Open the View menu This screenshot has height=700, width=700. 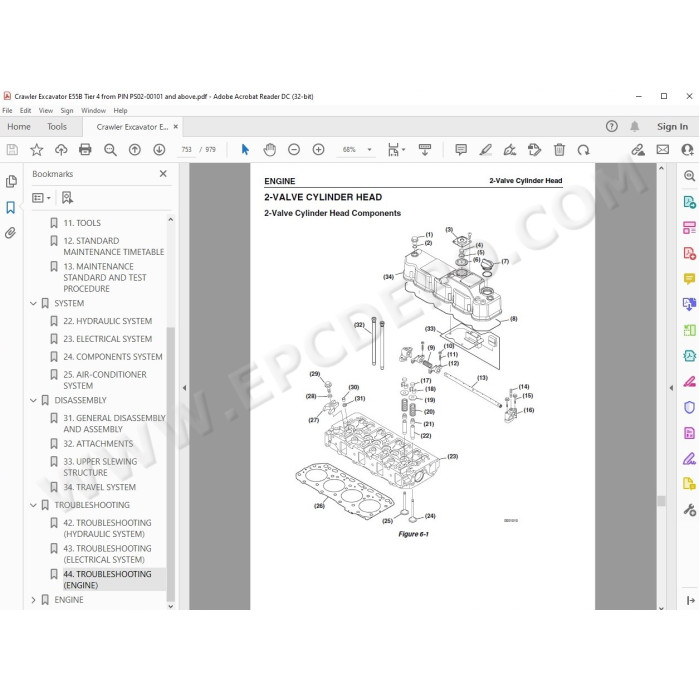(x=46, y=110)
